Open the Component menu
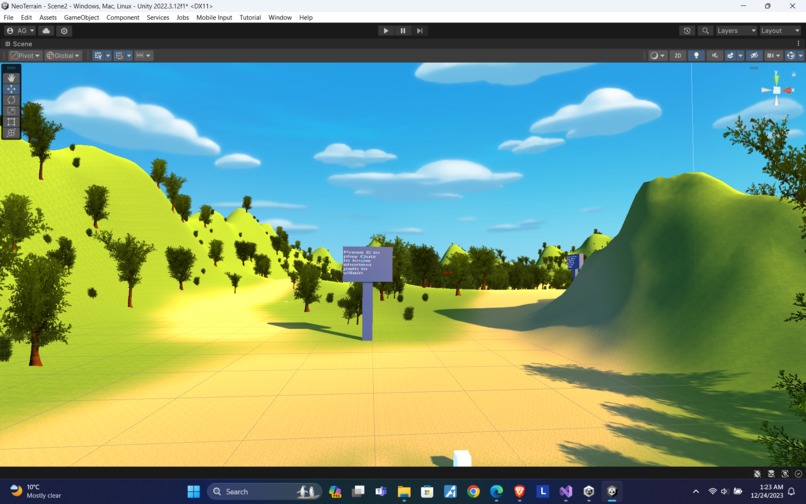The image size is (806, 504). (x=123, y=17)
